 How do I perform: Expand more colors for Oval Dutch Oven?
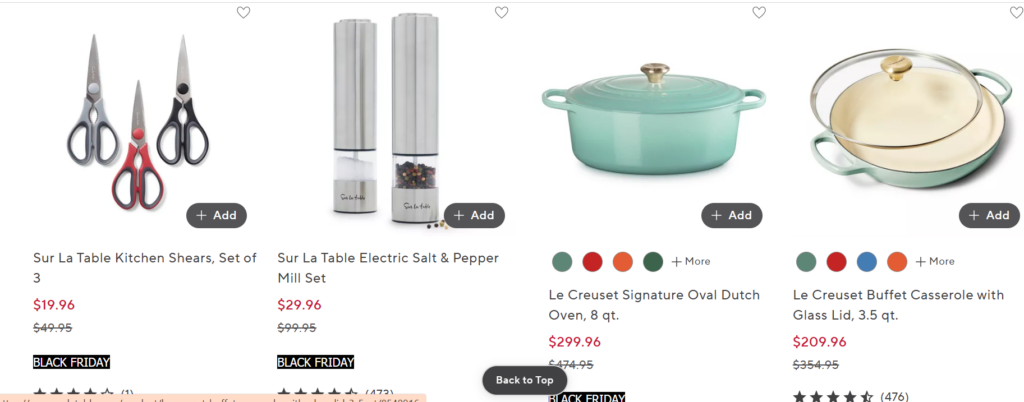[x=691, y=262]
